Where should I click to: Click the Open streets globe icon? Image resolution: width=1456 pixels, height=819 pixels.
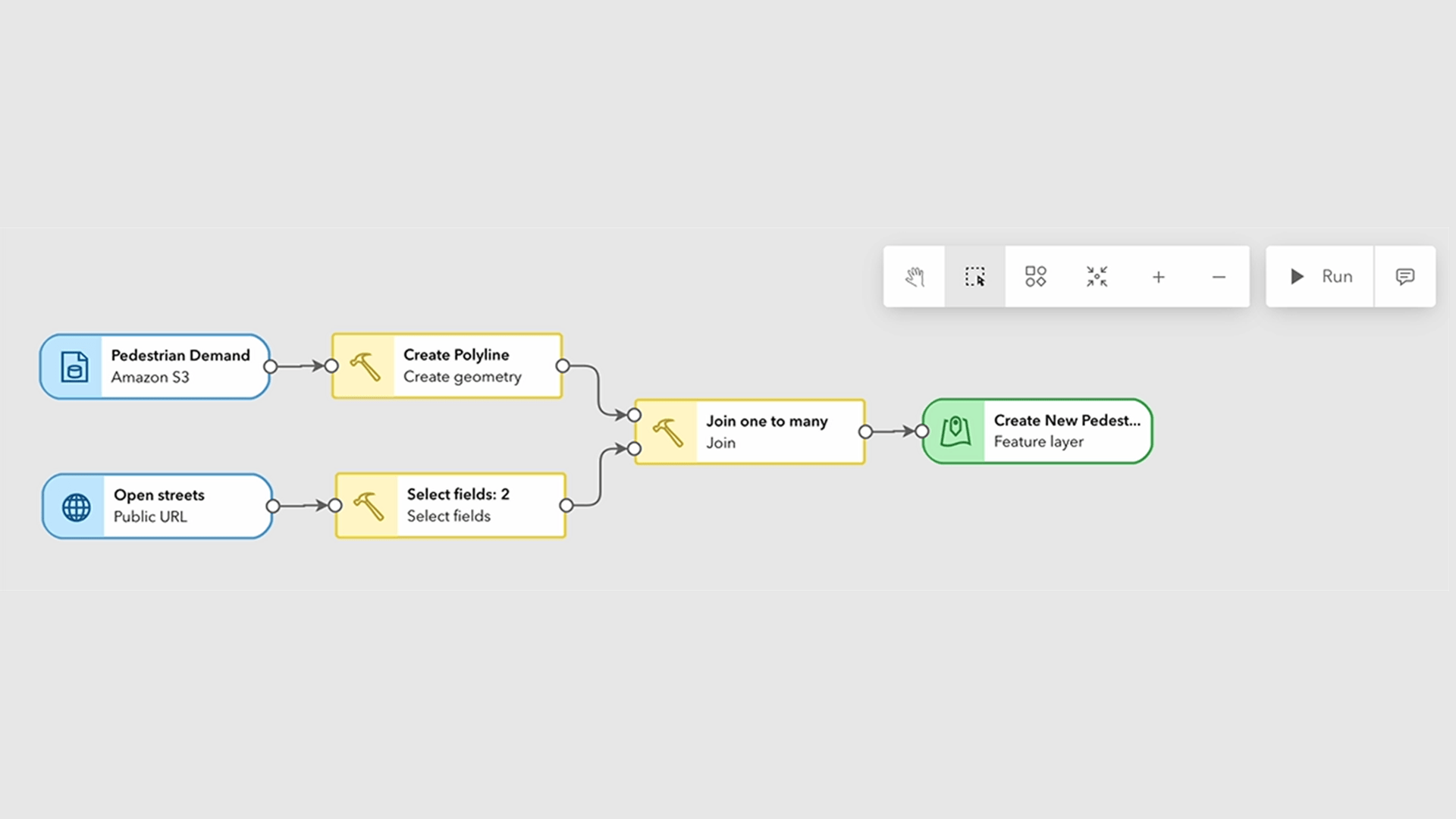pos(76,507)
